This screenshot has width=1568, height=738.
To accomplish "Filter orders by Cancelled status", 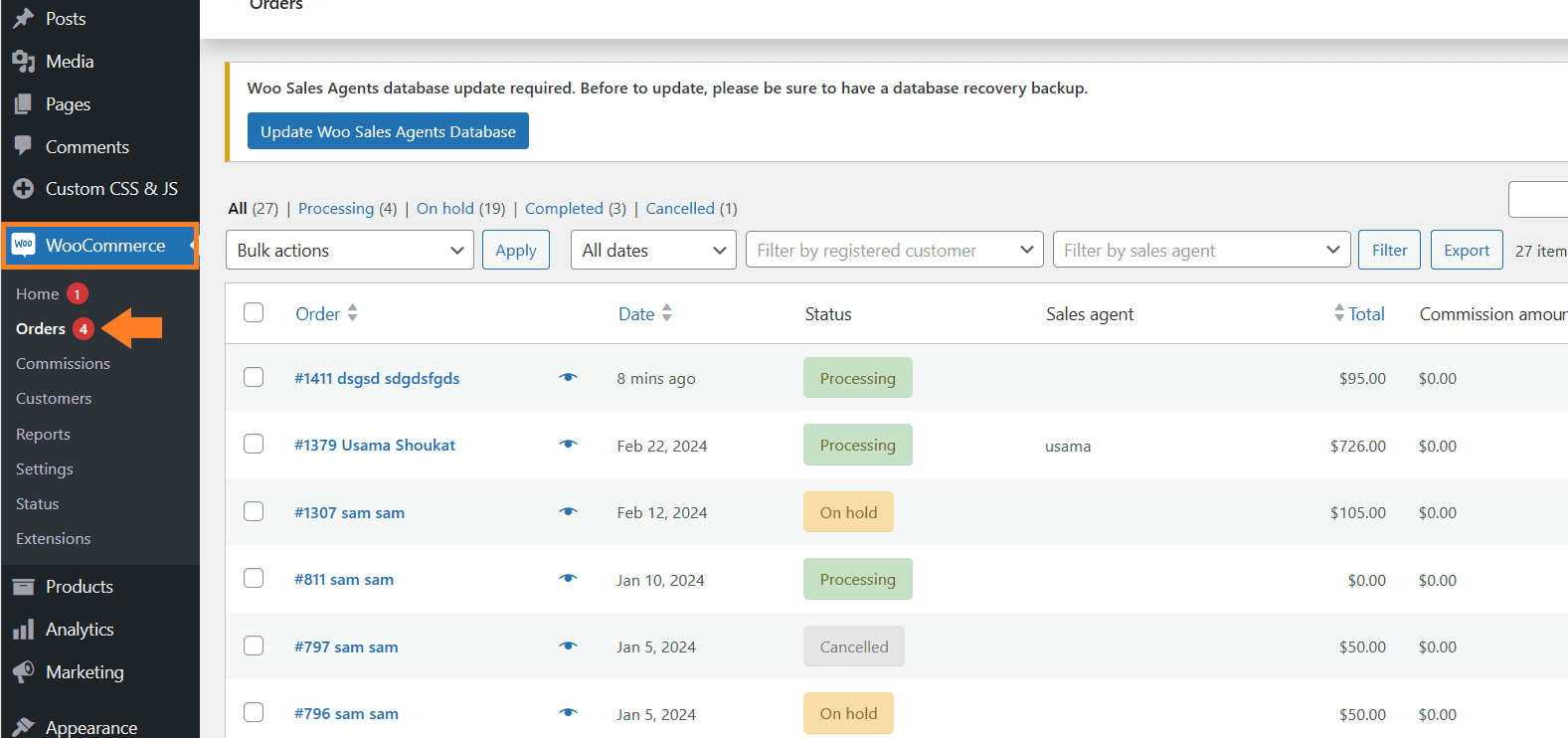I will (691, 208).
